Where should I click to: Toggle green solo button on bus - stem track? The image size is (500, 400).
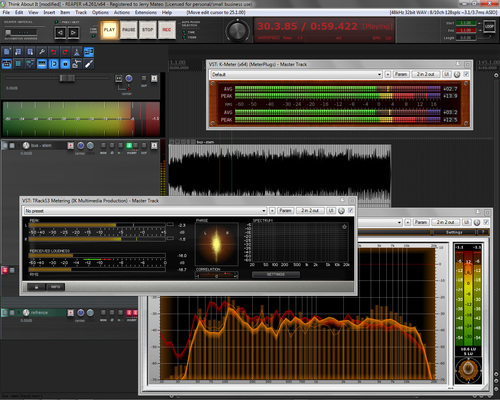(129, 145)
